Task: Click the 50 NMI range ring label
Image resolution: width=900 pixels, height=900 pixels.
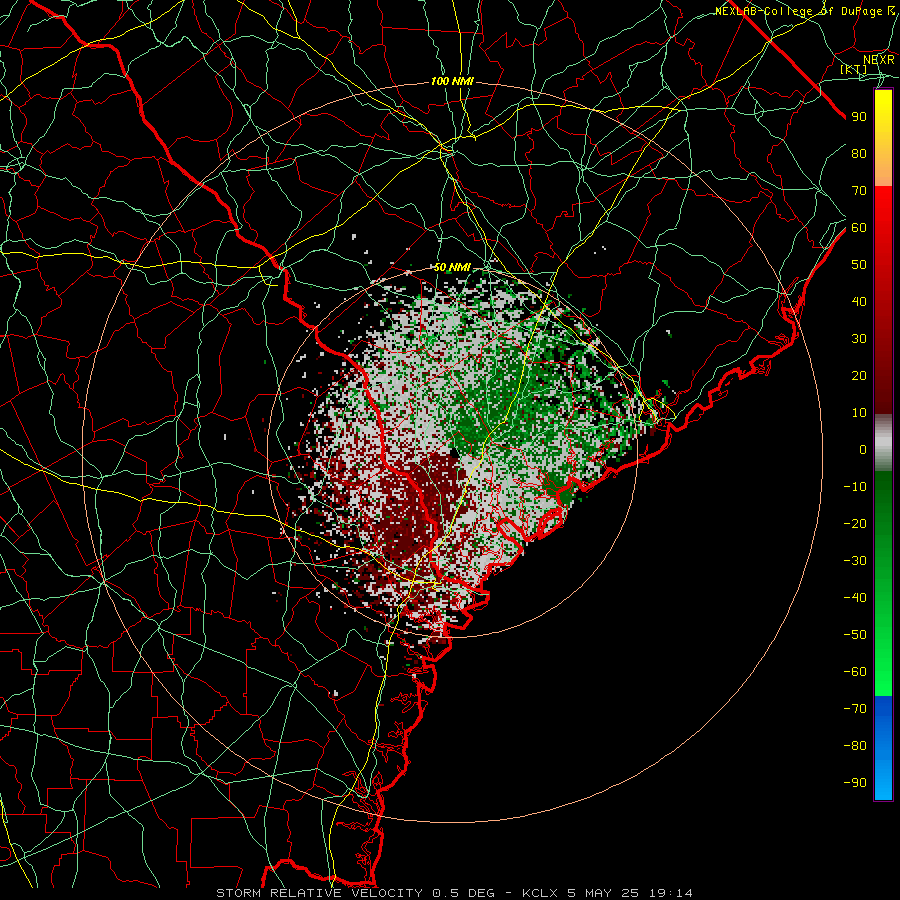Action: (x=452, y=267)
